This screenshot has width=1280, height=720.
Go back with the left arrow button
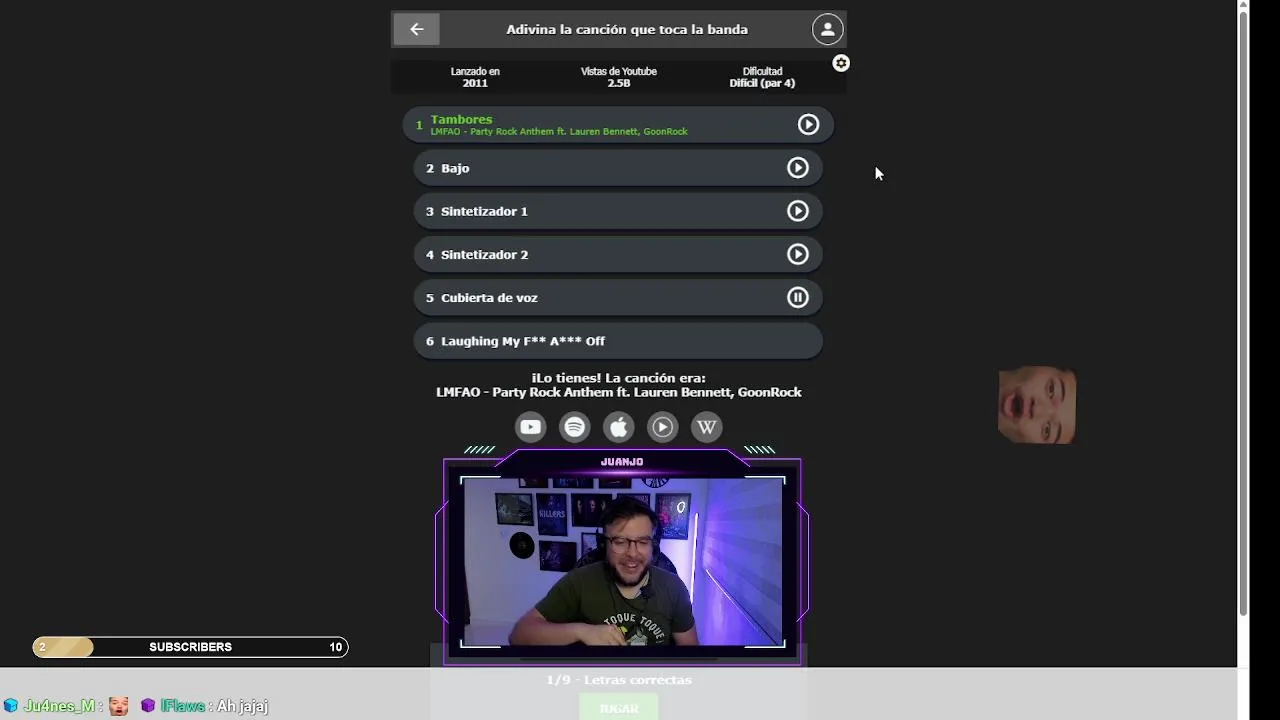pyautogui.click(x=416, y=29)
